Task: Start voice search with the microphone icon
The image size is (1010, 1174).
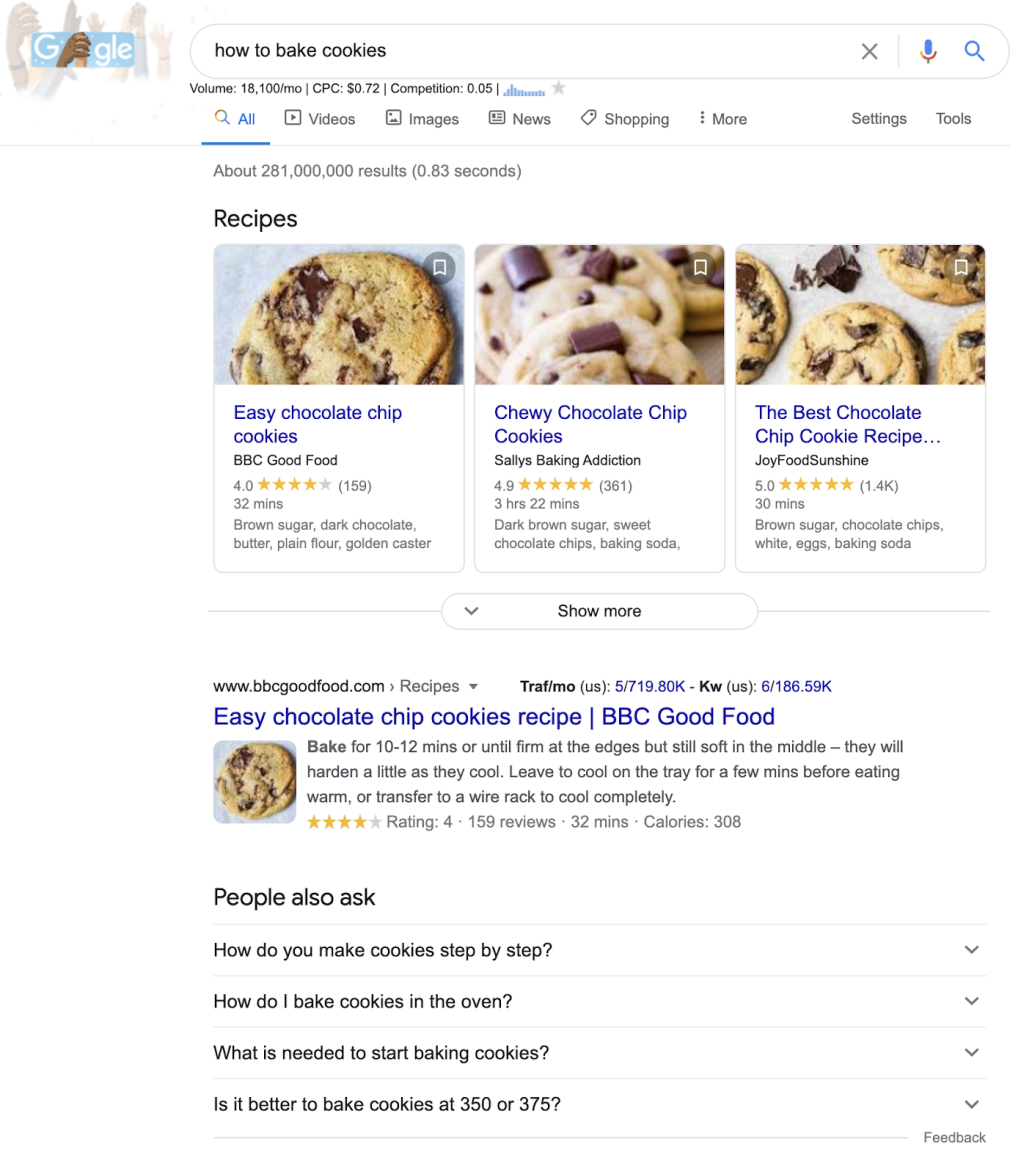Action: (x=928, y=51)
